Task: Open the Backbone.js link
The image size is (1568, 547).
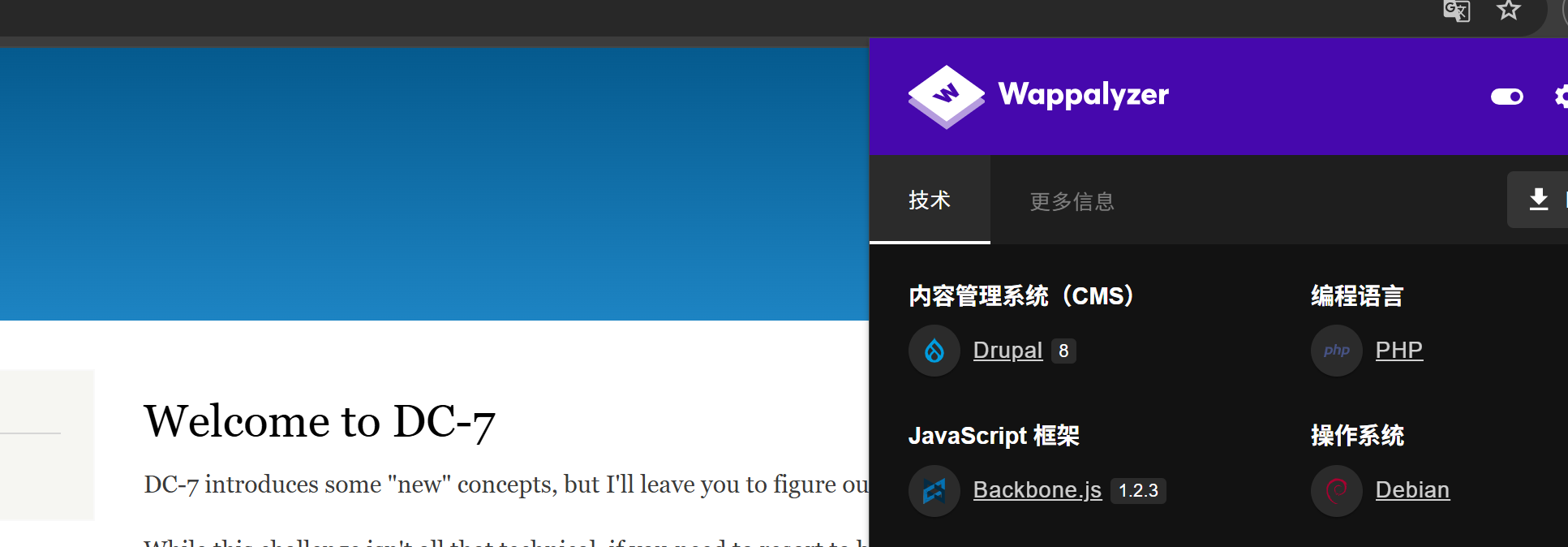Action: 1037,490
